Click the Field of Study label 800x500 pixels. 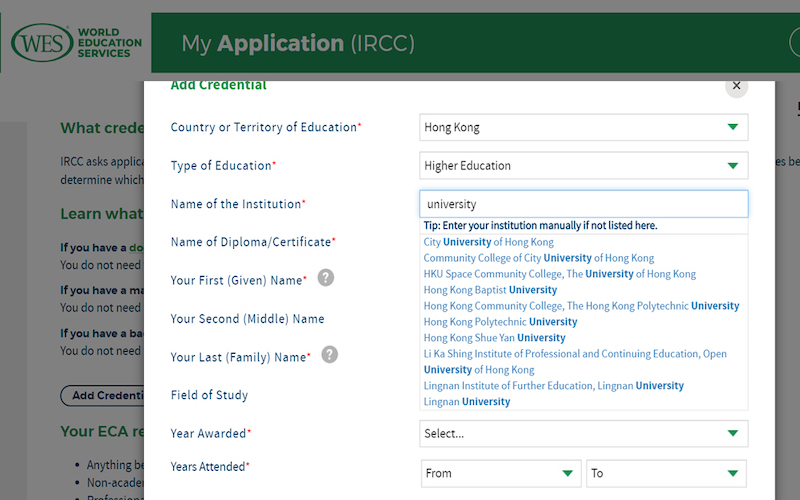coord(209,395)
